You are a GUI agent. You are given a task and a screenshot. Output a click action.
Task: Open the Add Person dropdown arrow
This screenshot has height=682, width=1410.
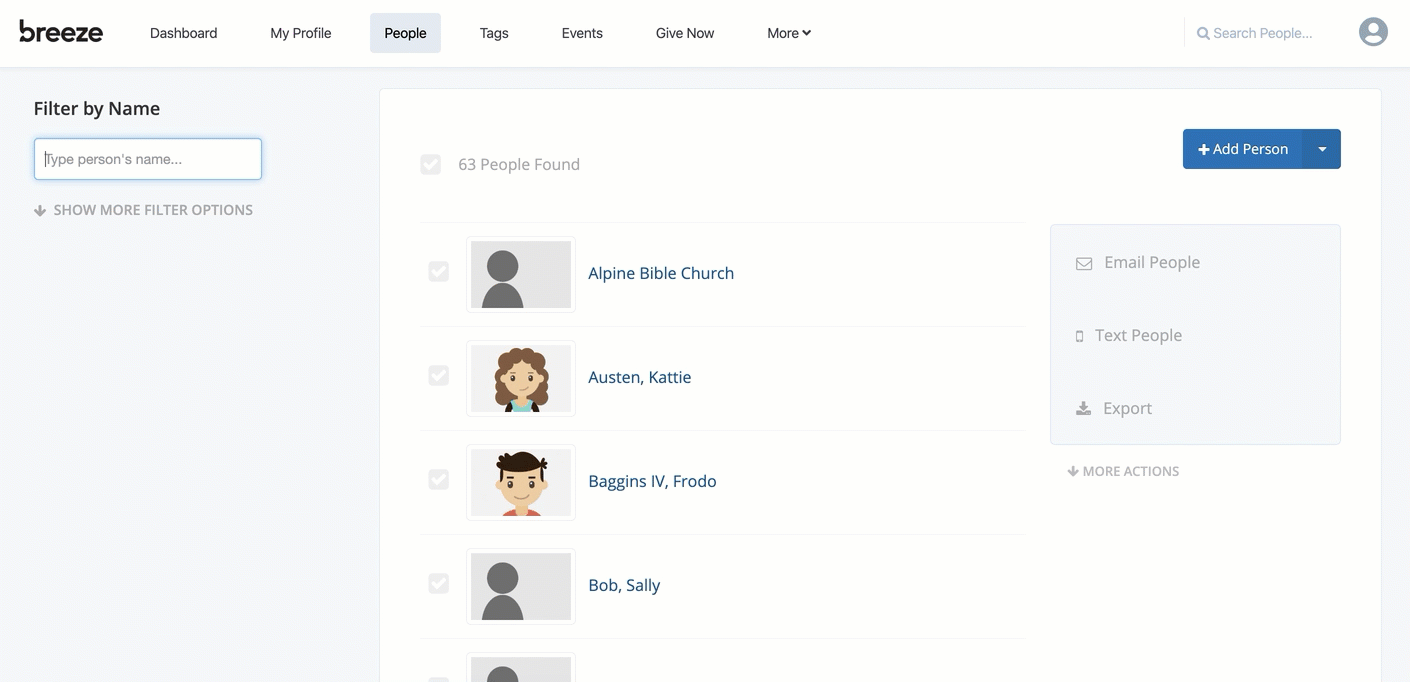(x=1322, y=149)
